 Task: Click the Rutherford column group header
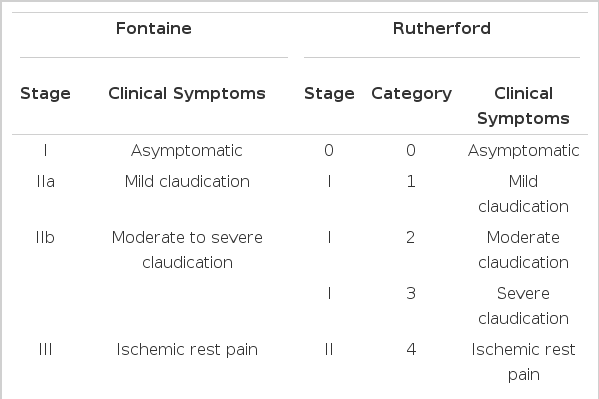tap(442, 29)
